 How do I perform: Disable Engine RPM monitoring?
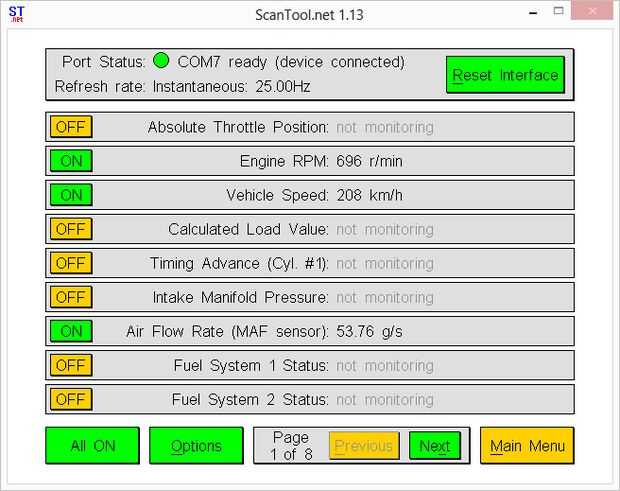[71, 161]
